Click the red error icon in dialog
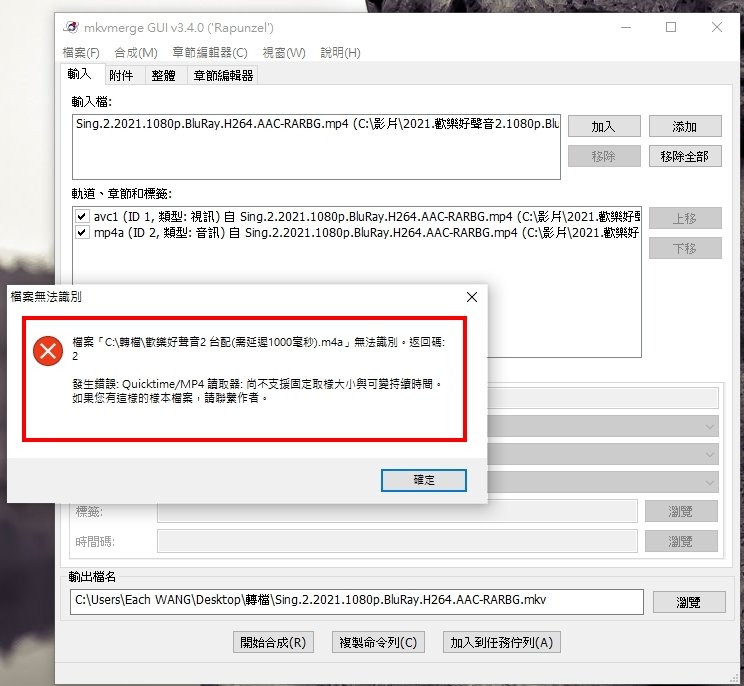Viewport: 744px width, 686px height. tap(47, 351)
